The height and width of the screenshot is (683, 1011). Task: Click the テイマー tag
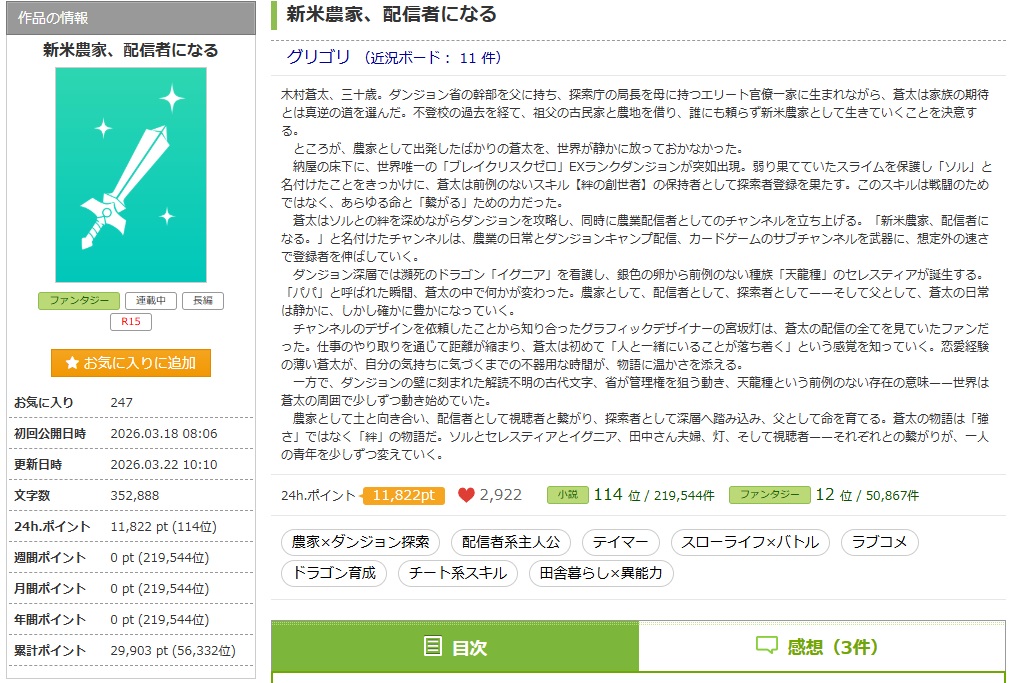coord(620,542)
